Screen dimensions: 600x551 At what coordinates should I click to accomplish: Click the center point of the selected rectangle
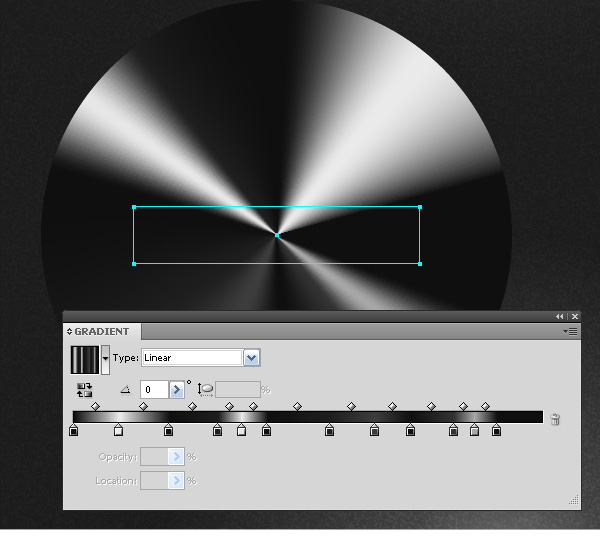(x=277, y=235)
